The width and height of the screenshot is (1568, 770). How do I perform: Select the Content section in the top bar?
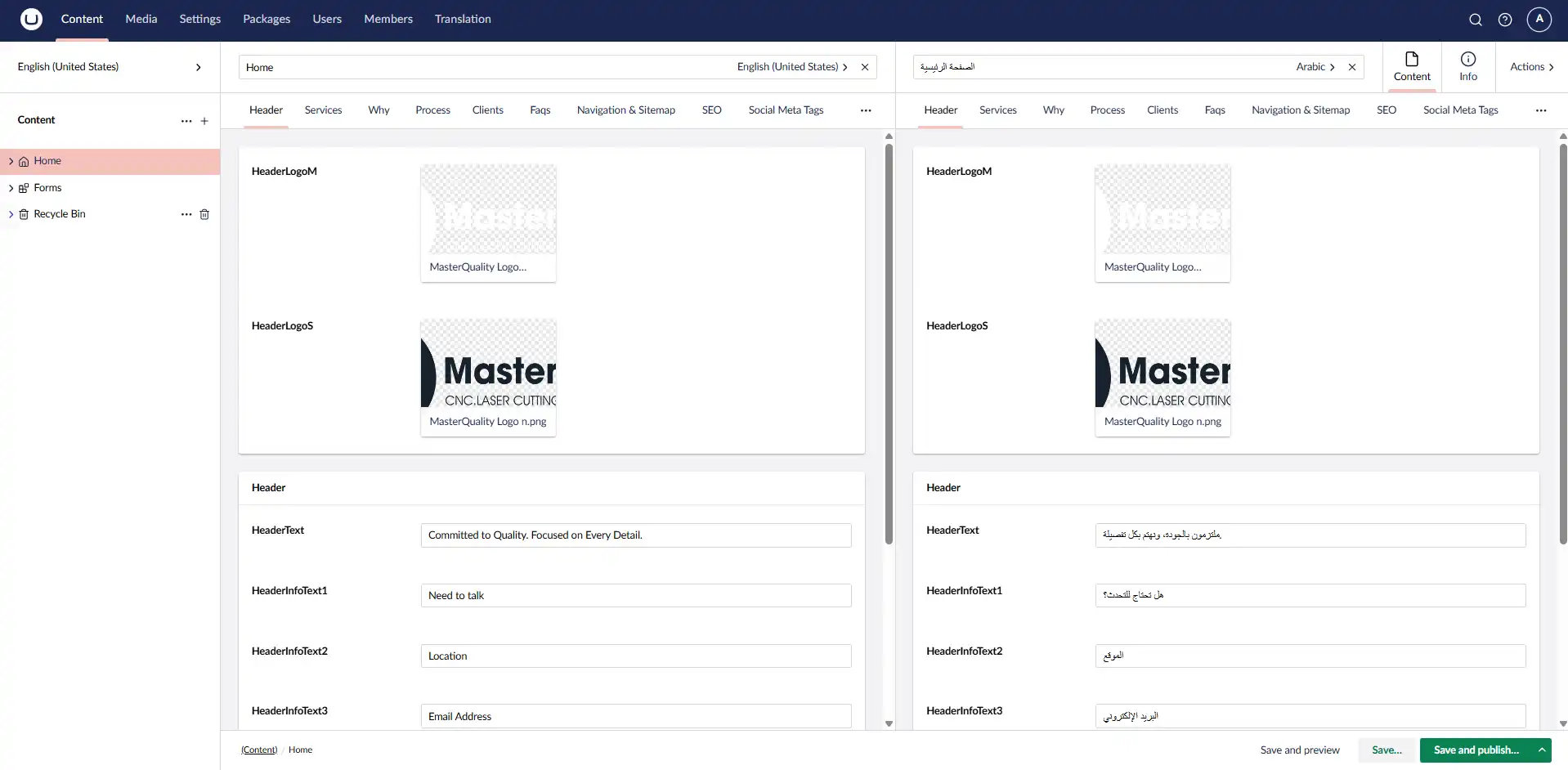(82, 19)
